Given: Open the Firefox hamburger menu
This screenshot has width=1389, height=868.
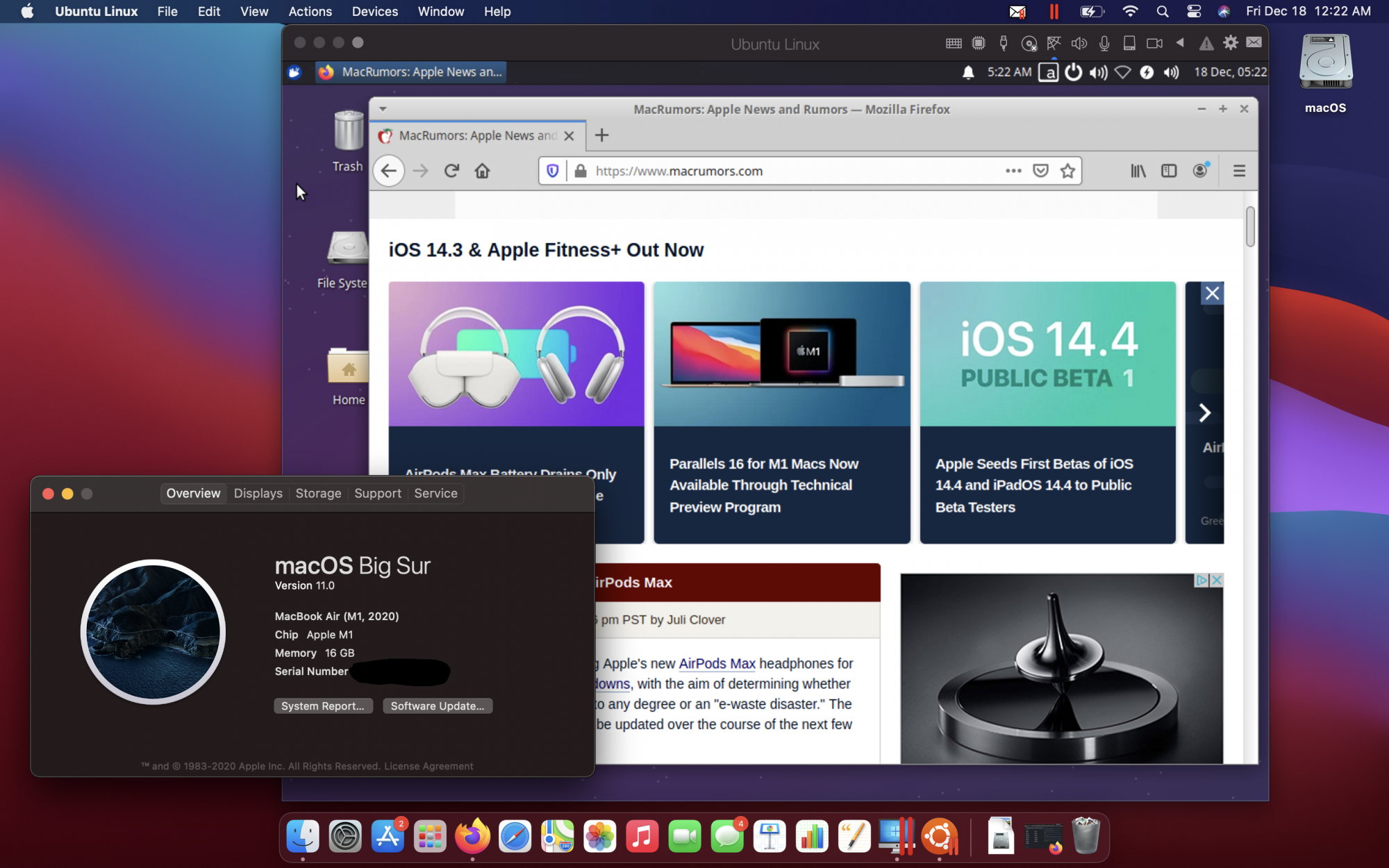Looking at the screenshot, I should click(1239, 171).
